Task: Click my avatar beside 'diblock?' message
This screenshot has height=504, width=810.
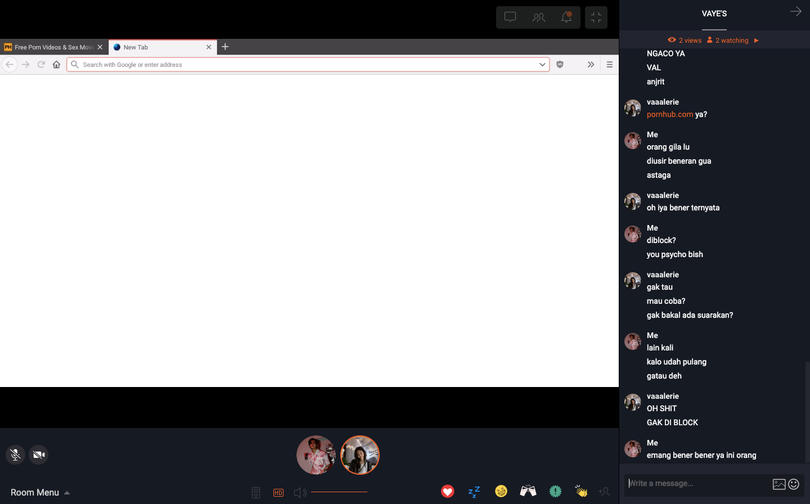Action: coord(632,234)
